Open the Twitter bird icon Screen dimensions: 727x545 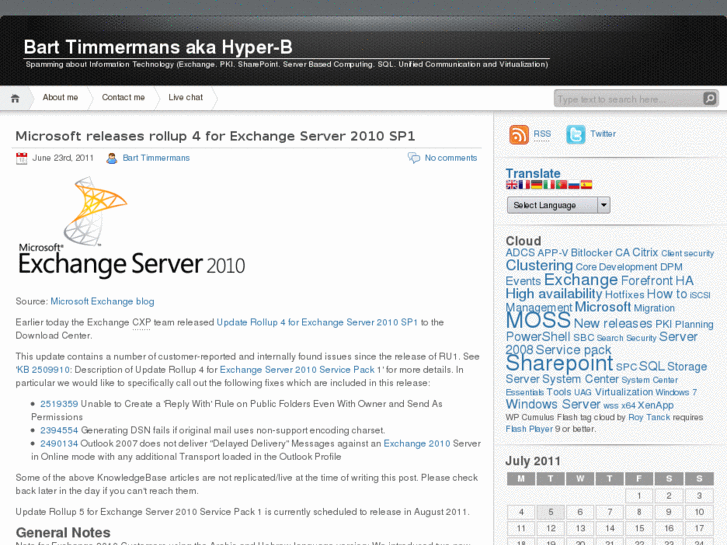[575, 135]
